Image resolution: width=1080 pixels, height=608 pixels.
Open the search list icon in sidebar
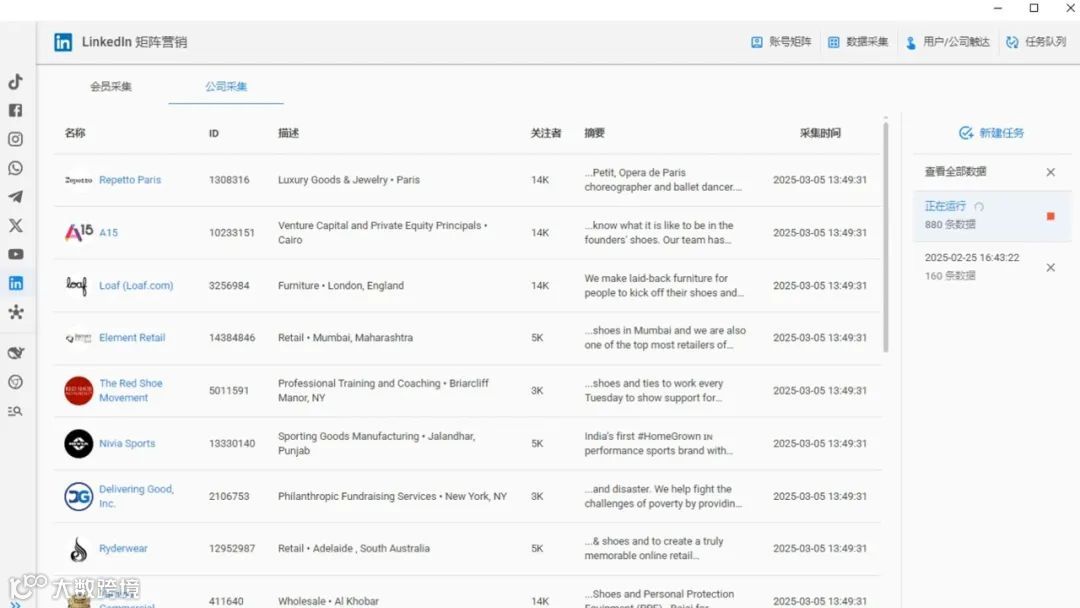pyautogui.click(x=15, y=411)
